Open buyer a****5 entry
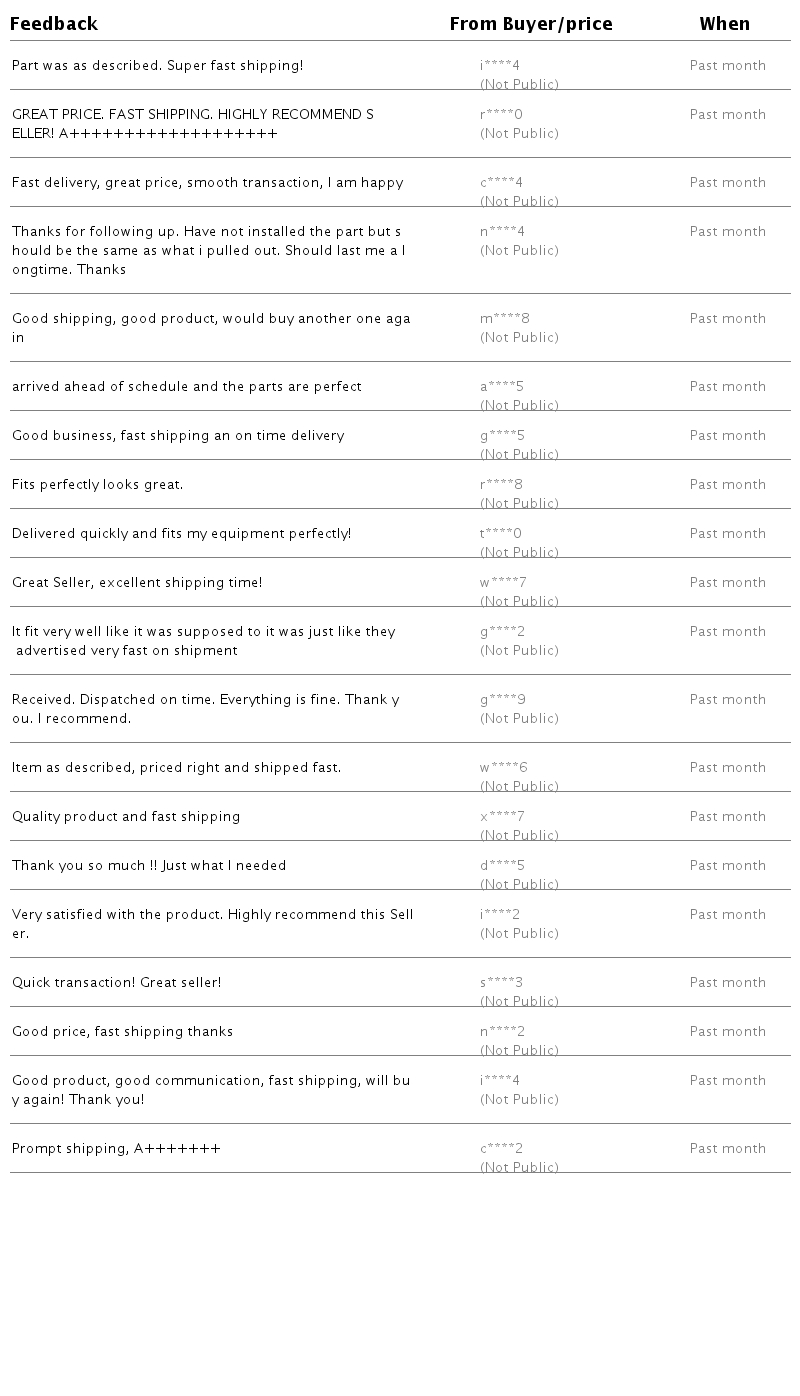 click(501, 387)
